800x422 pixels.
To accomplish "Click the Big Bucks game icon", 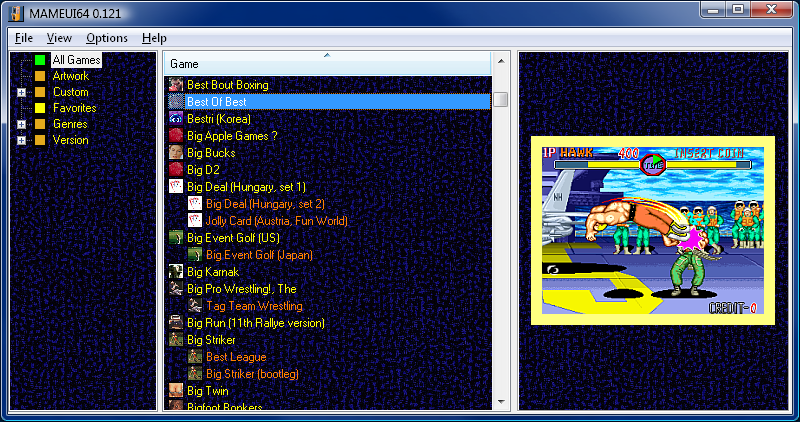I will [x=176, y=153].
